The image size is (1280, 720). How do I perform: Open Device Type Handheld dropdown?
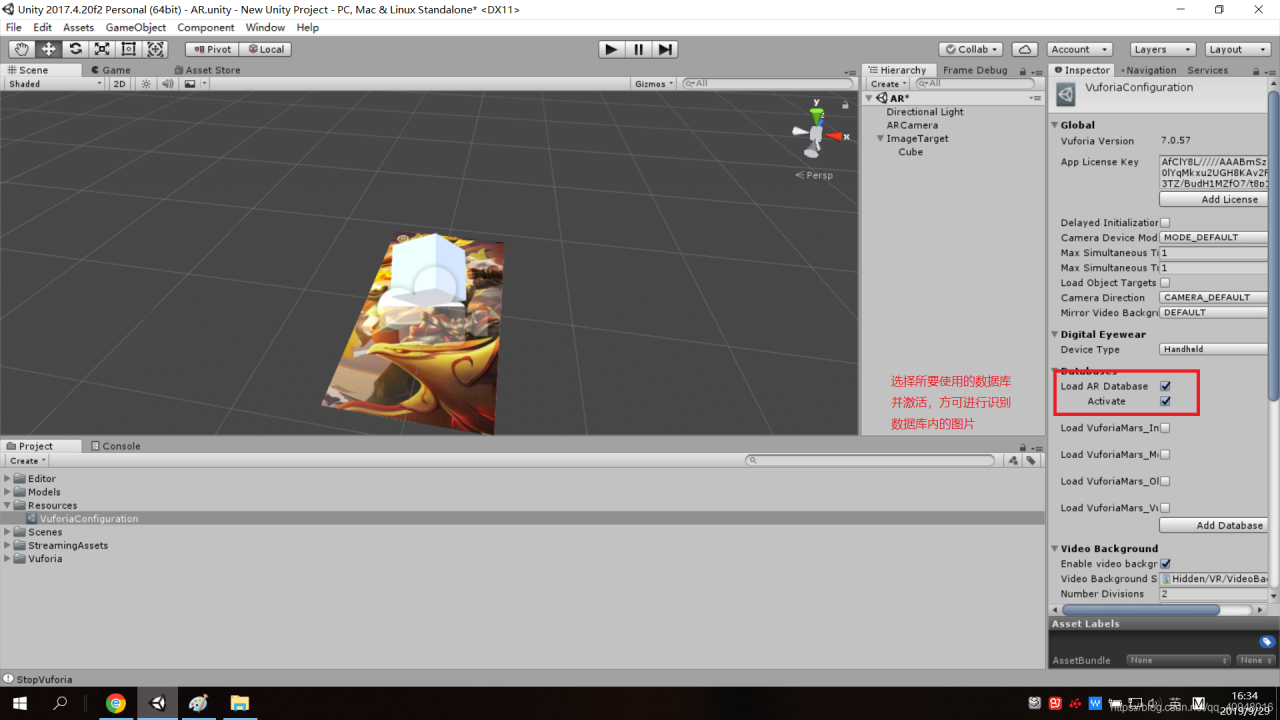(1214, 350)
